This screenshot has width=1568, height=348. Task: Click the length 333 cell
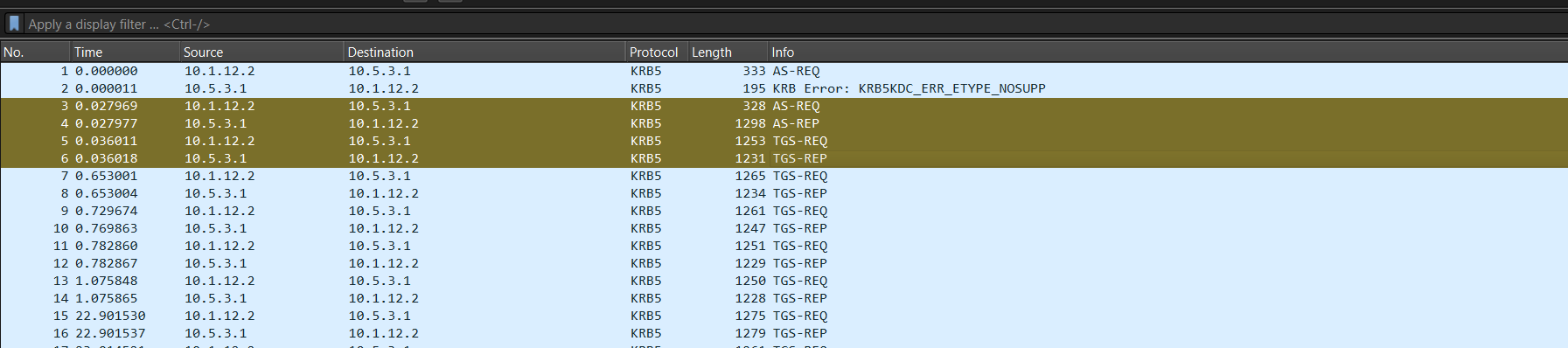tap(754, 71)
